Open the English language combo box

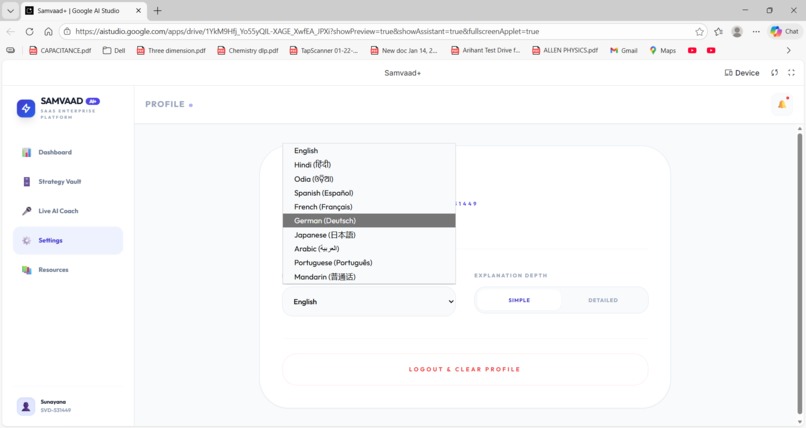[369, 302]
